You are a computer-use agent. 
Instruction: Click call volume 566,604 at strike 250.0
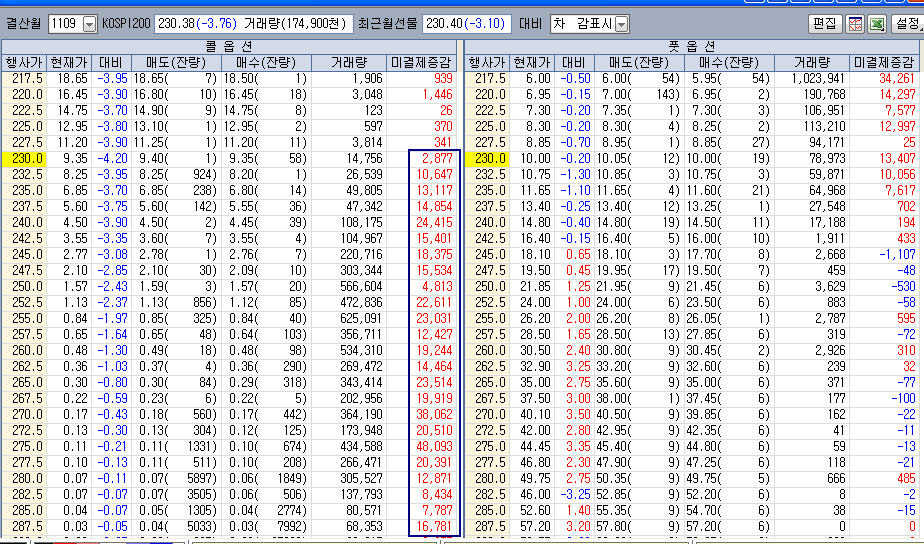pyautogui.click(x=361, y=286)
